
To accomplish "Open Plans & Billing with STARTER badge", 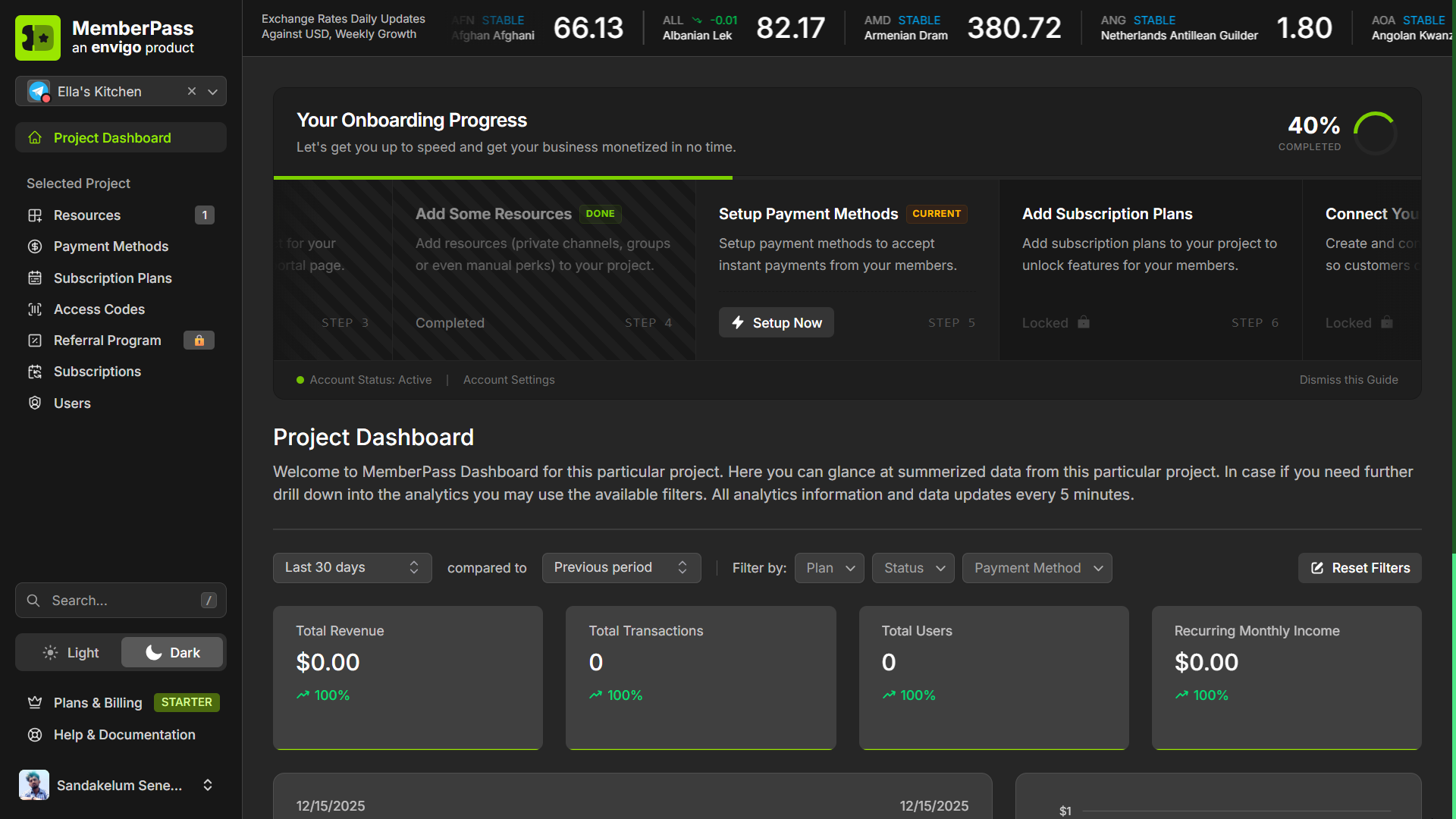I will tap(97, 703).
